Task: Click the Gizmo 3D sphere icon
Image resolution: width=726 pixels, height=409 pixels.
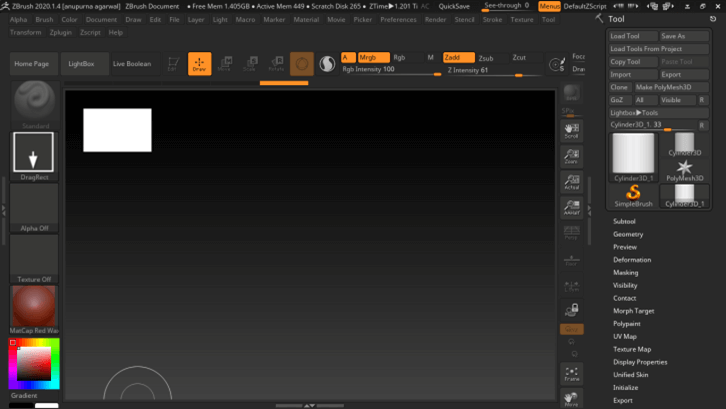Action: click(302, 63)
